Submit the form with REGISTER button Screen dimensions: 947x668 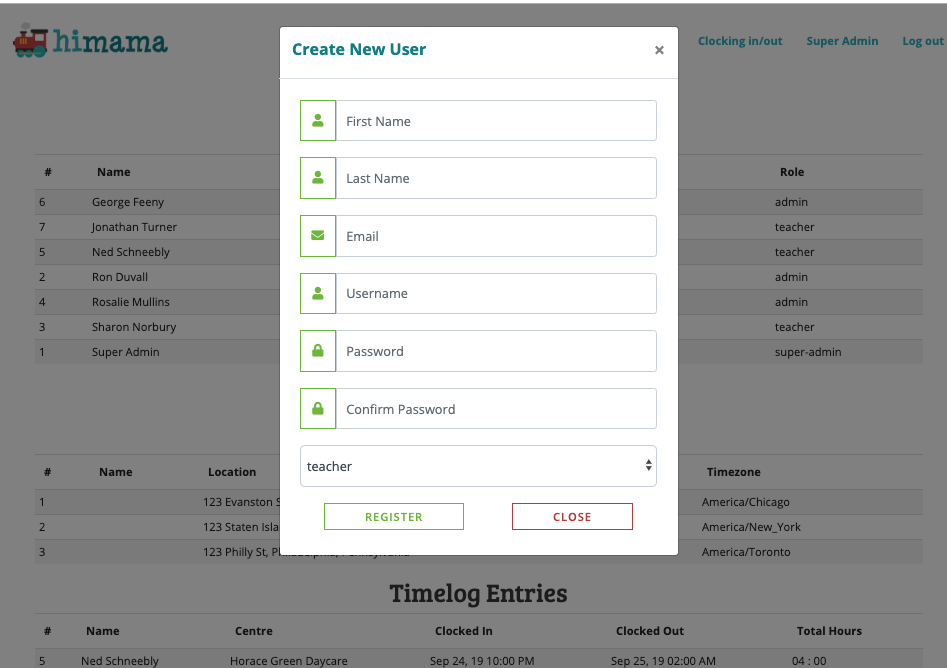[394, 516]
